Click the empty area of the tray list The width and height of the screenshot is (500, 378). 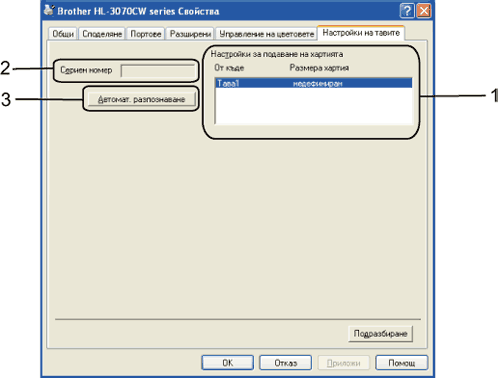(314, 106)
